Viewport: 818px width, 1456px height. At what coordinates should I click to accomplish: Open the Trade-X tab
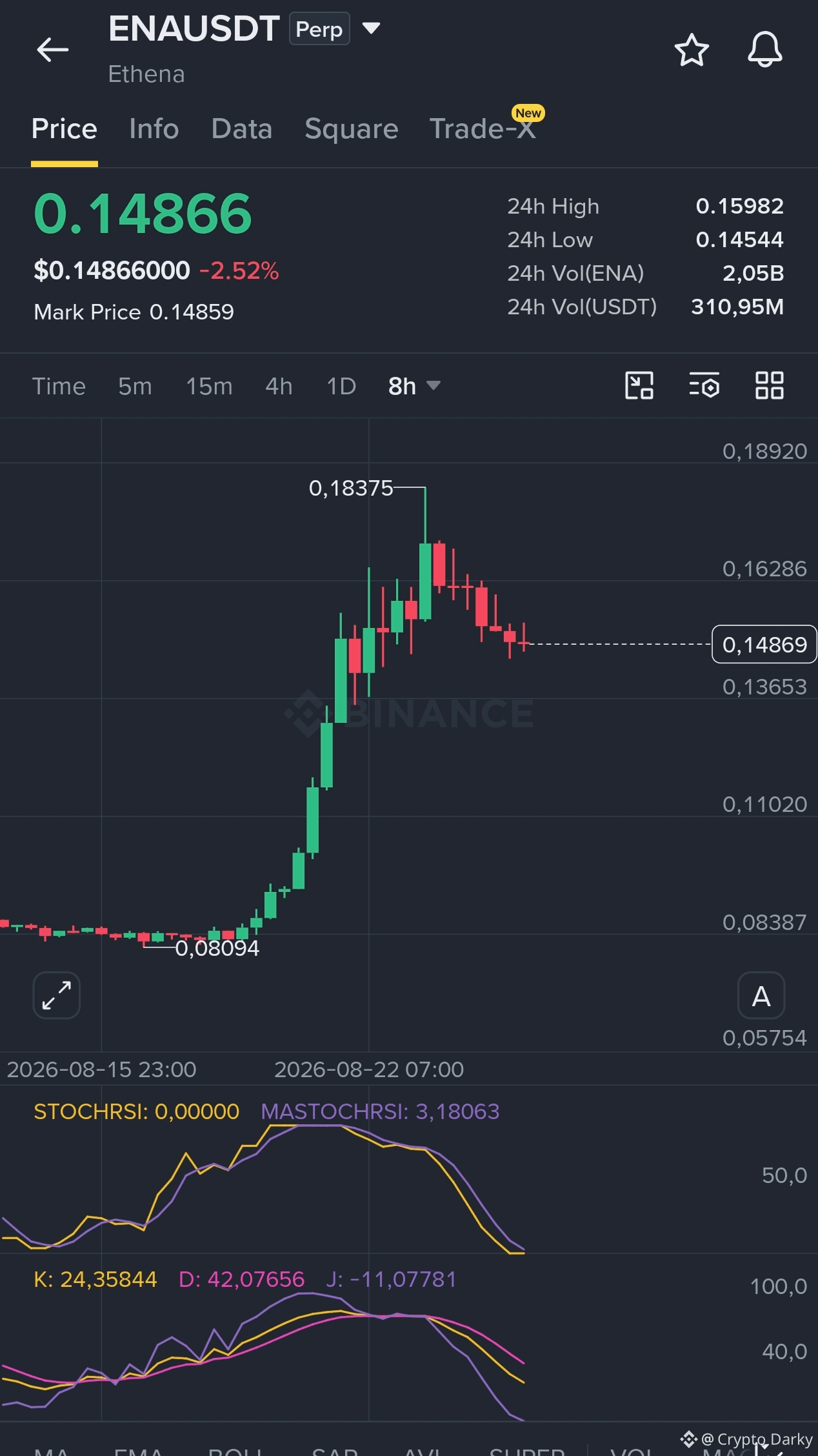coord(483,129)
